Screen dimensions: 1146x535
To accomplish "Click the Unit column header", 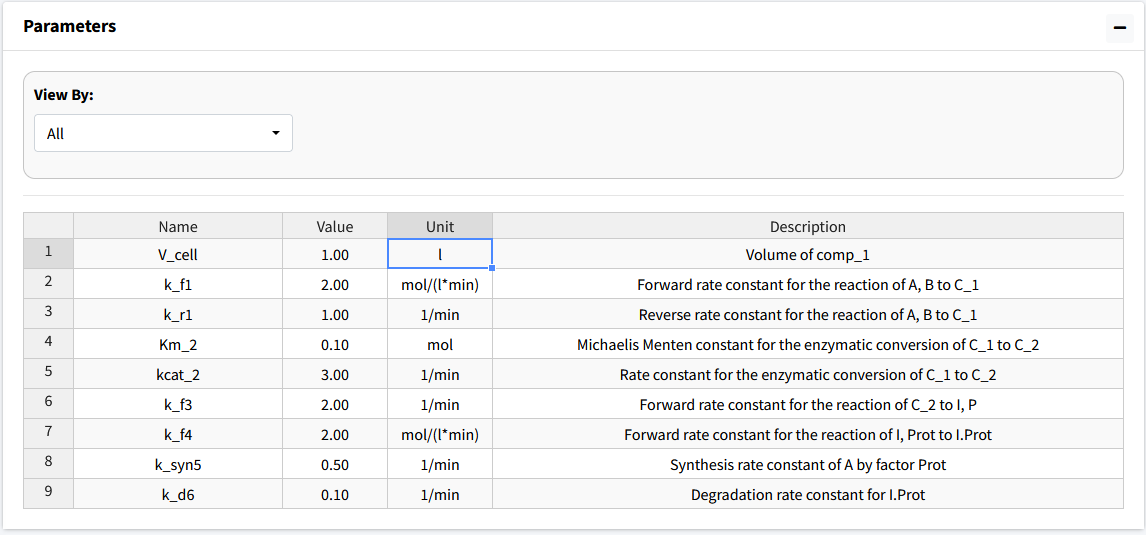I will pos(440,227).
